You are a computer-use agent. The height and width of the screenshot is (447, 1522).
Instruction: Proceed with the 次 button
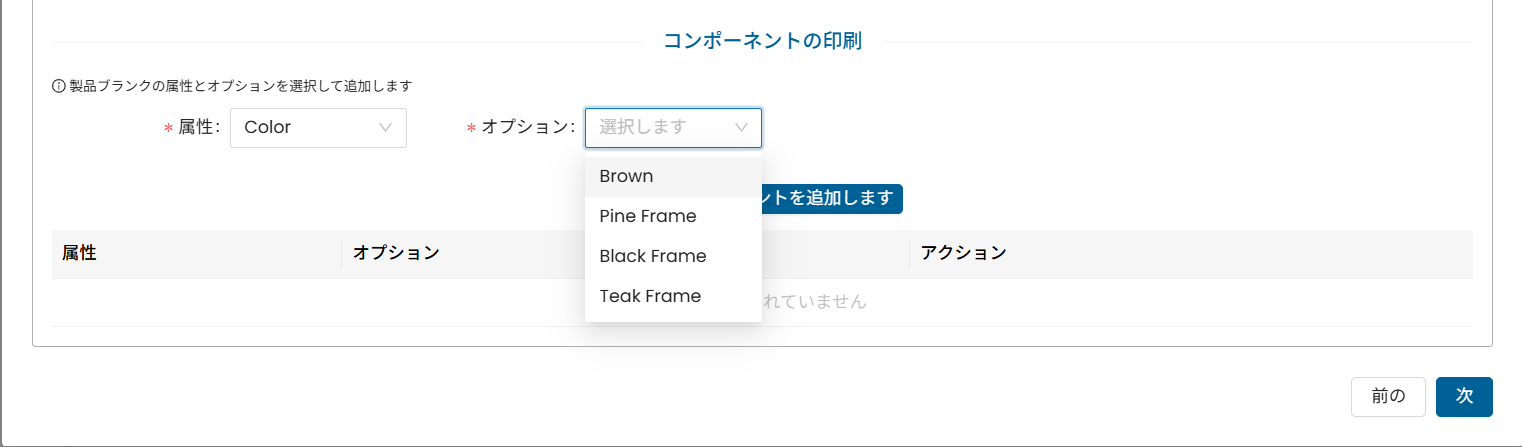tap(1464, 396)
